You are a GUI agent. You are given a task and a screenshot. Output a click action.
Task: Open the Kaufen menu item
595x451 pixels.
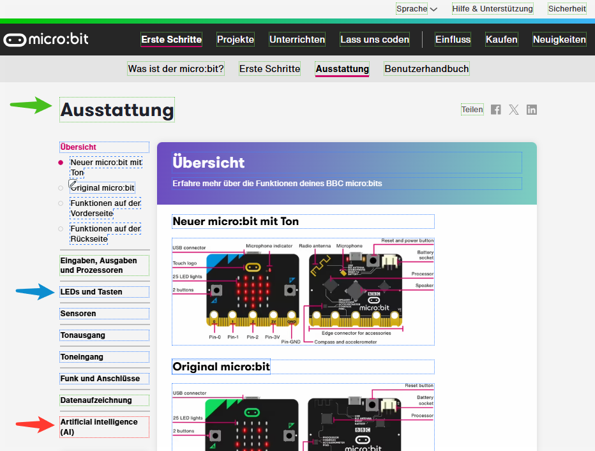[x=501, y=39]
